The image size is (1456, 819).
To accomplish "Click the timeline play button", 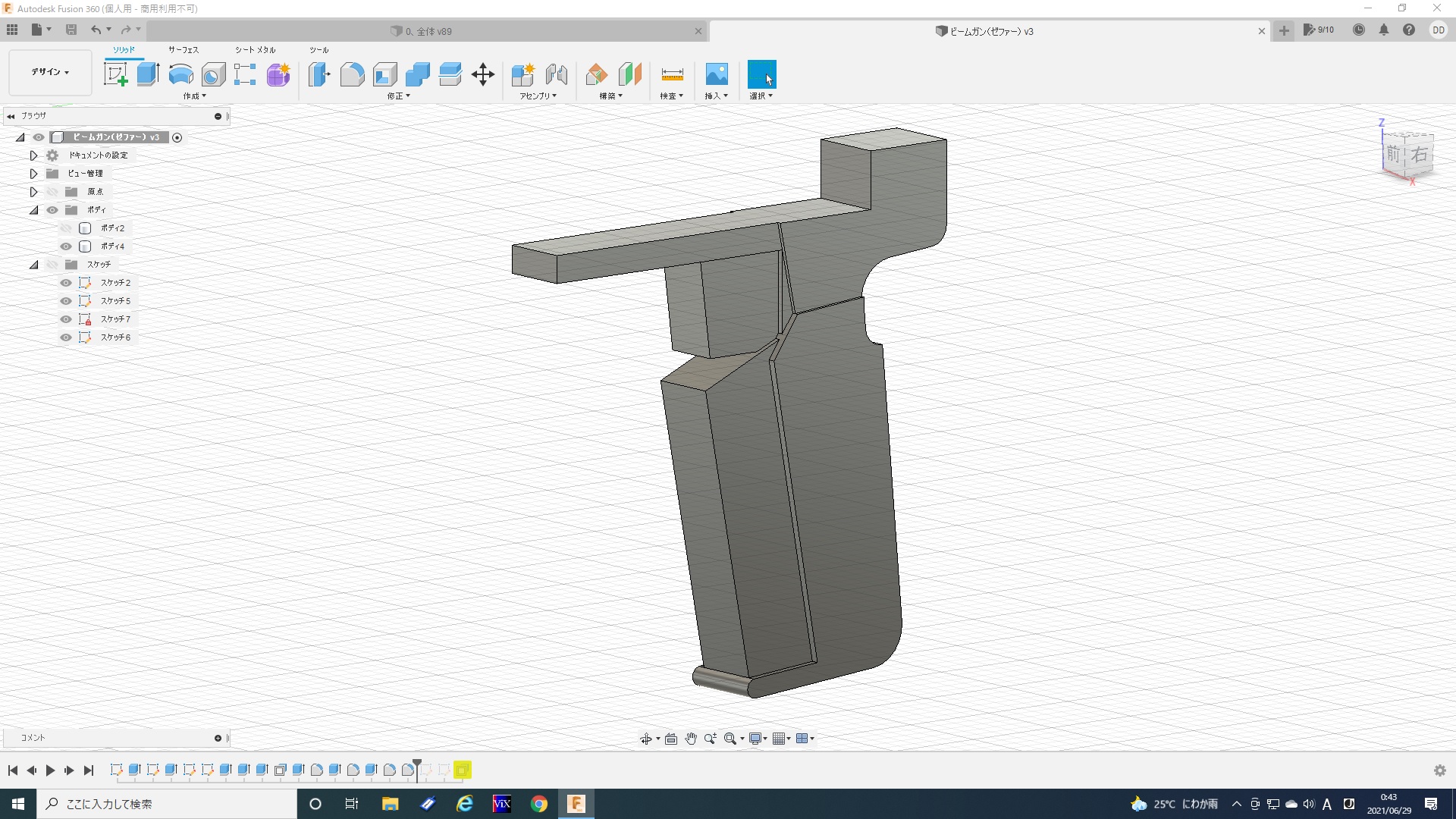I will pos(50,770).
